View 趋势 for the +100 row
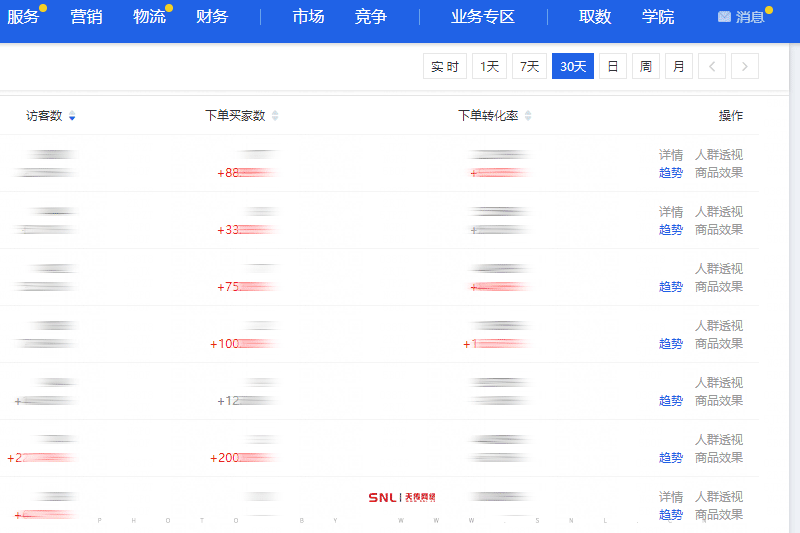The image size is (800, 533). 670,344
